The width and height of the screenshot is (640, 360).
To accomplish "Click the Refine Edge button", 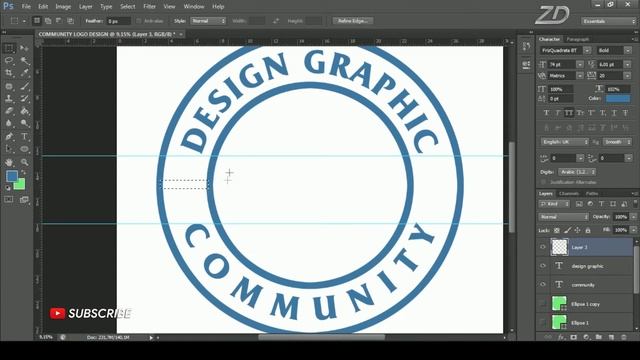I will pos(353,21).
